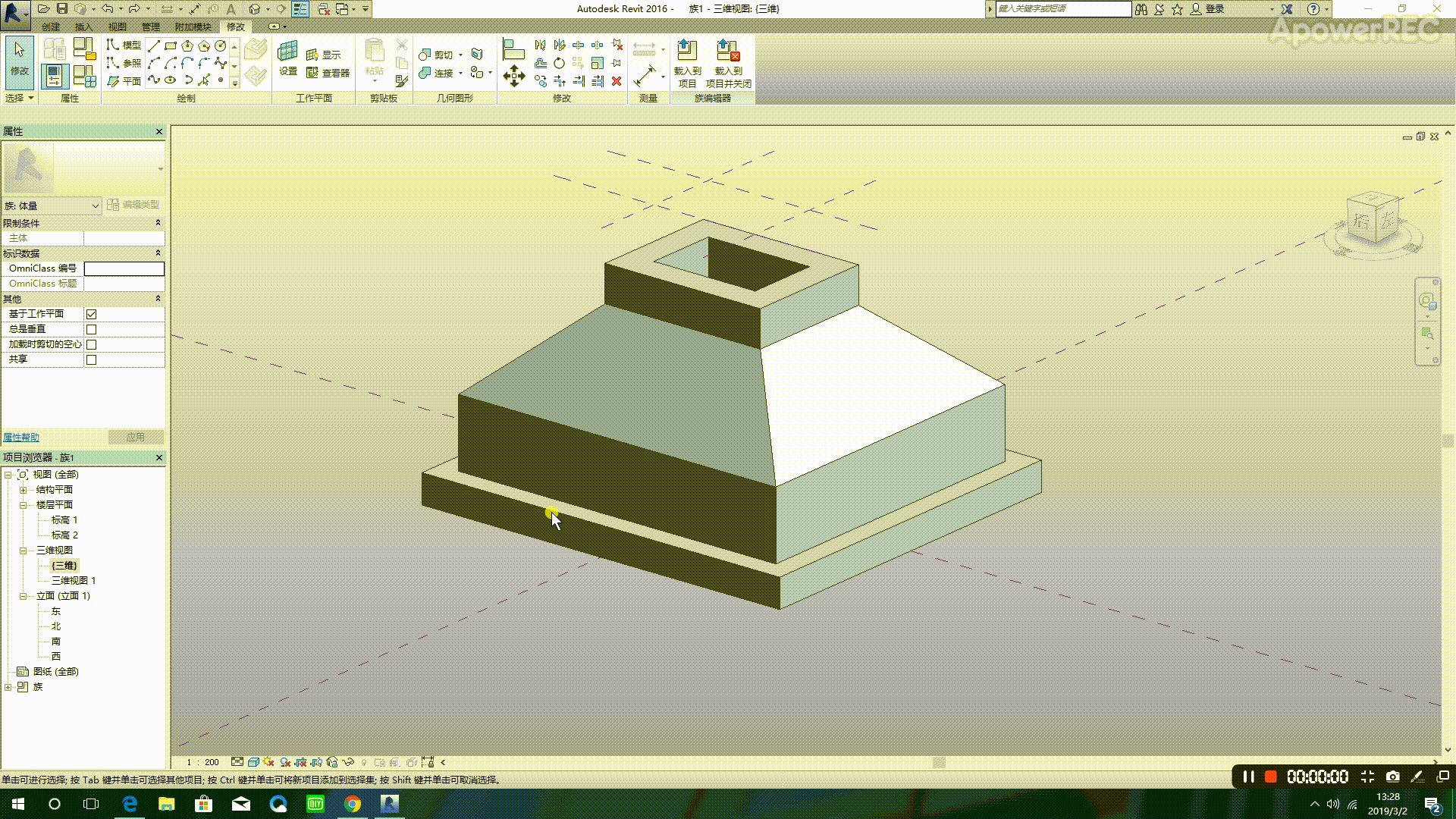Click the Move tool icon

tap(513, 76)
